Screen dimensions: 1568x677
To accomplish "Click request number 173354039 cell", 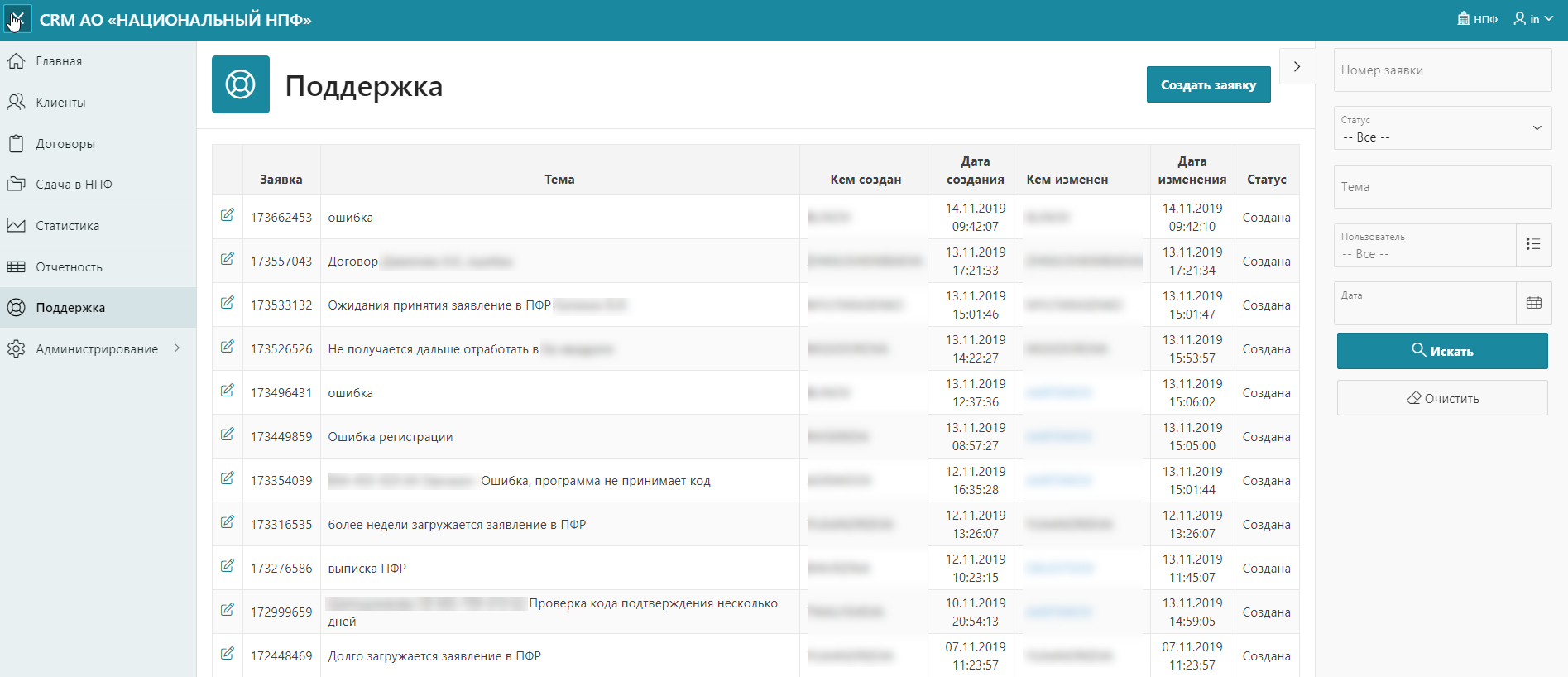I will pyautogui.click(x=281, y=481).
